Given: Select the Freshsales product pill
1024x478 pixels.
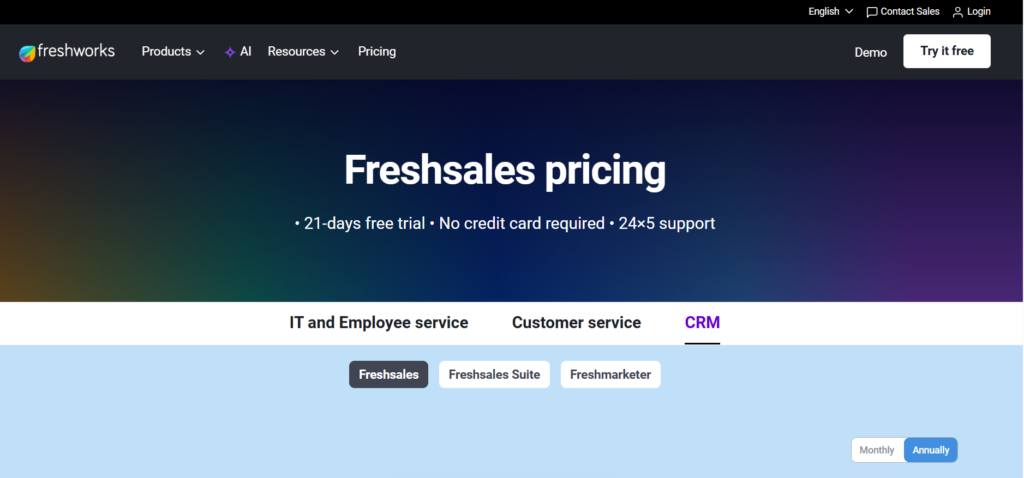Looking at the screenshot, I should coord(389,375).
